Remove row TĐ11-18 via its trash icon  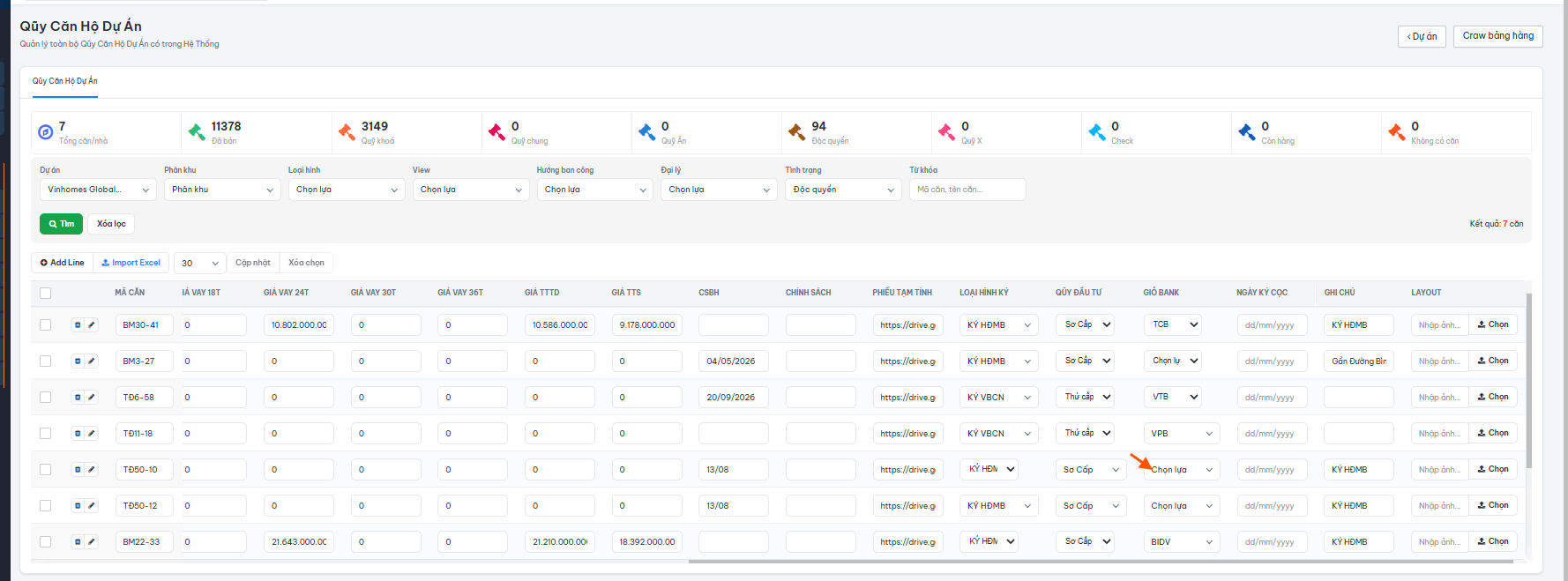[78, 434]
